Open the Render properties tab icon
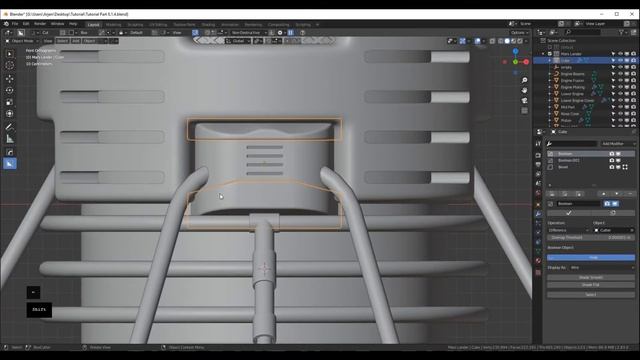 [x=538, y=155]
